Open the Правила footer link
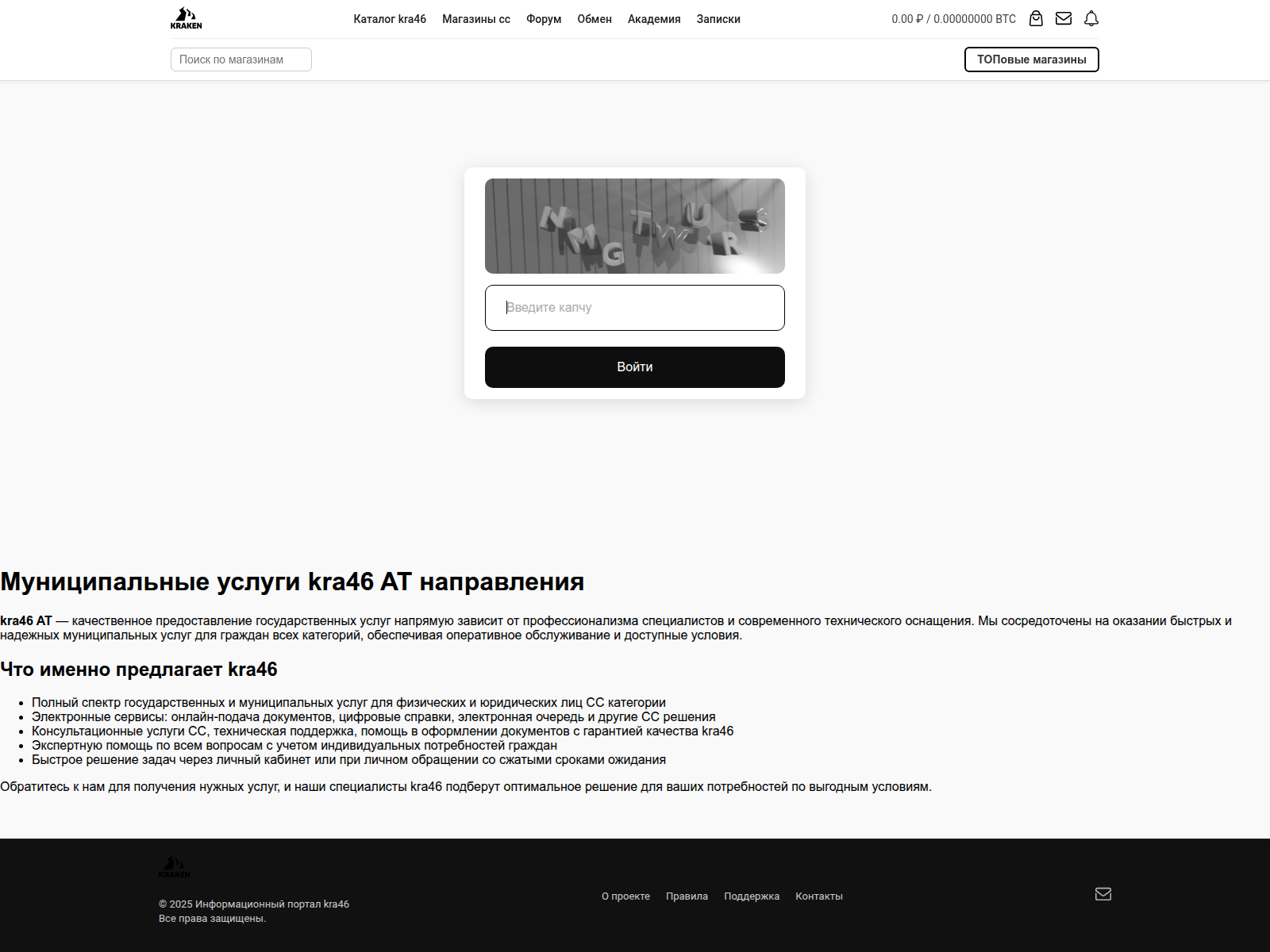 coord(687,896)
